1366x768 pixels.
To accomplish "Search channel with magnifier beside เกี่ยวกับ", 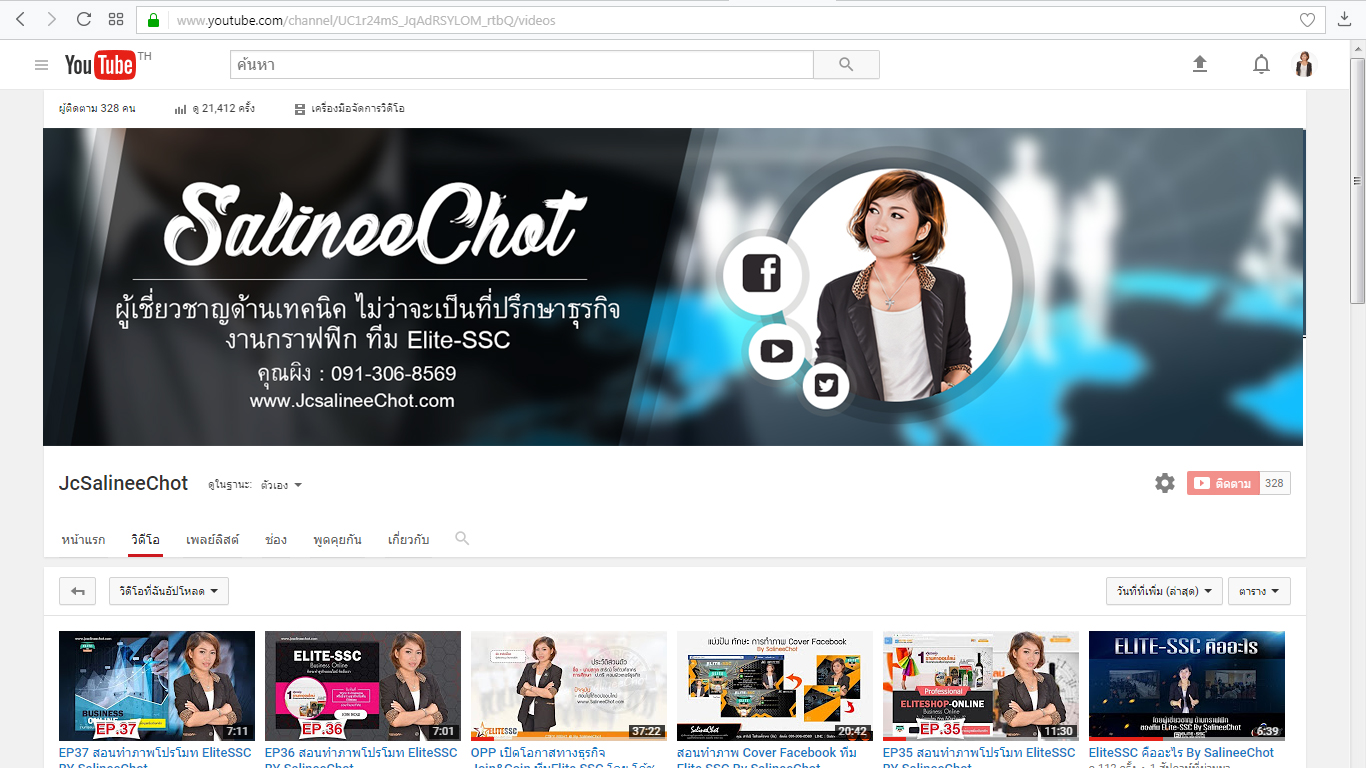I will [462, 538].
